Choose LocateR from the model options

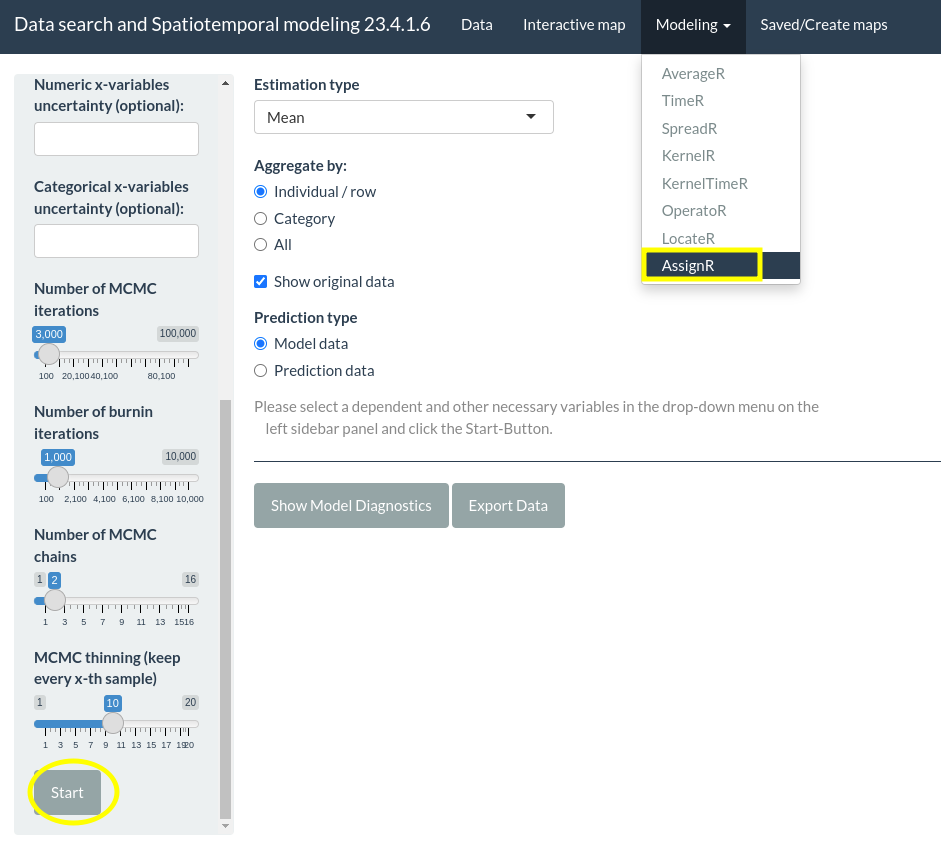click(x=688, y=238)
